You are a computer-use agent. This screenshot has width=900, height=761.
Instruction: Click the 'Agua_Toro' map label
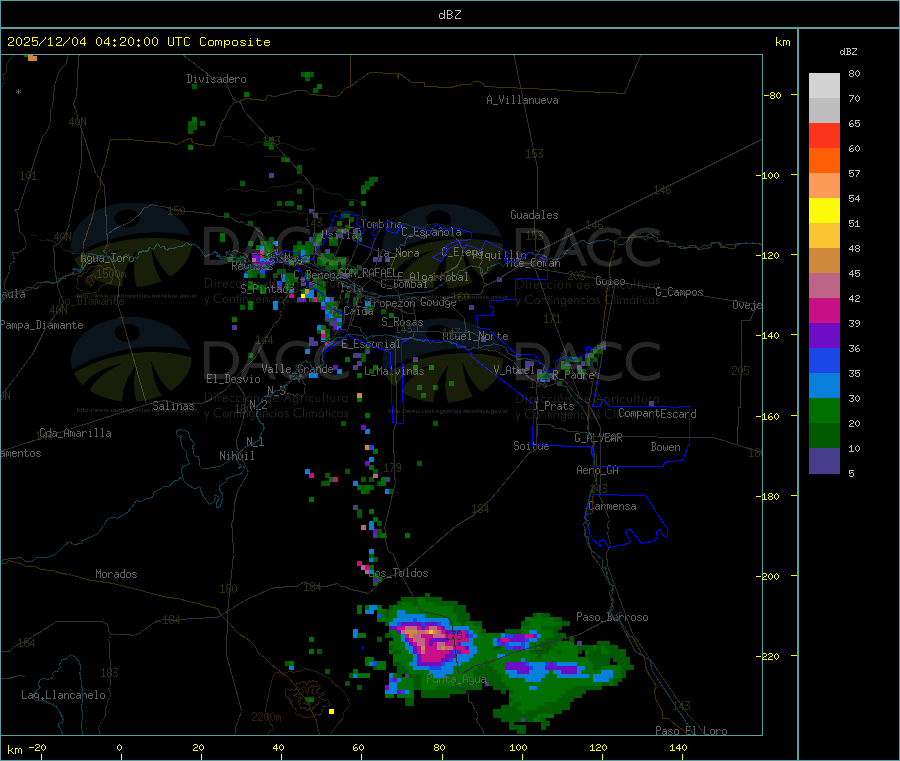(107, 258)
